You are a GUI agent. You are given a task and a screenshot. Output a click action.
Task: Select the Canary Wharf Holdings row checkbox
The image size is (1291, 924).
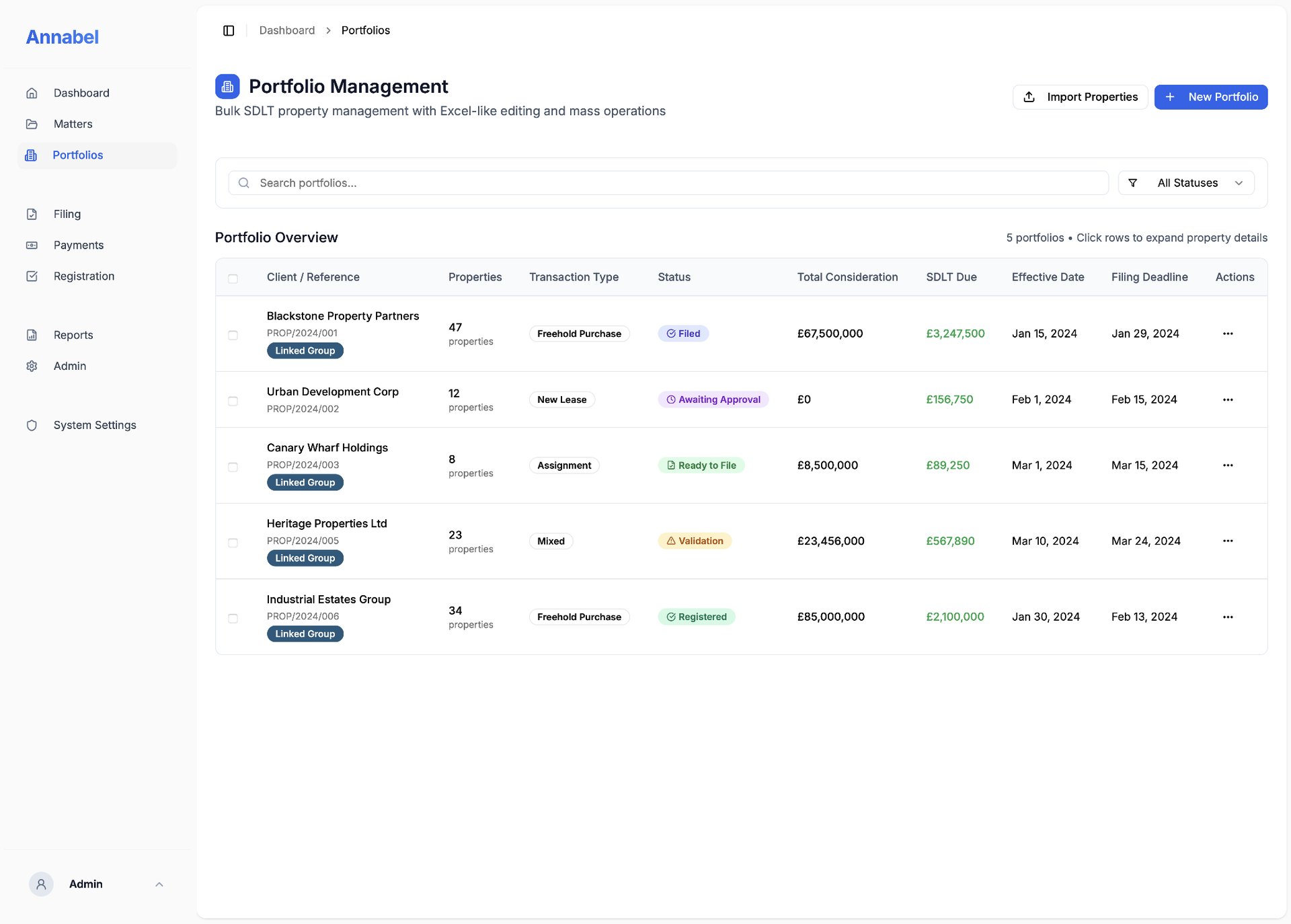click(x=233, y=465)
